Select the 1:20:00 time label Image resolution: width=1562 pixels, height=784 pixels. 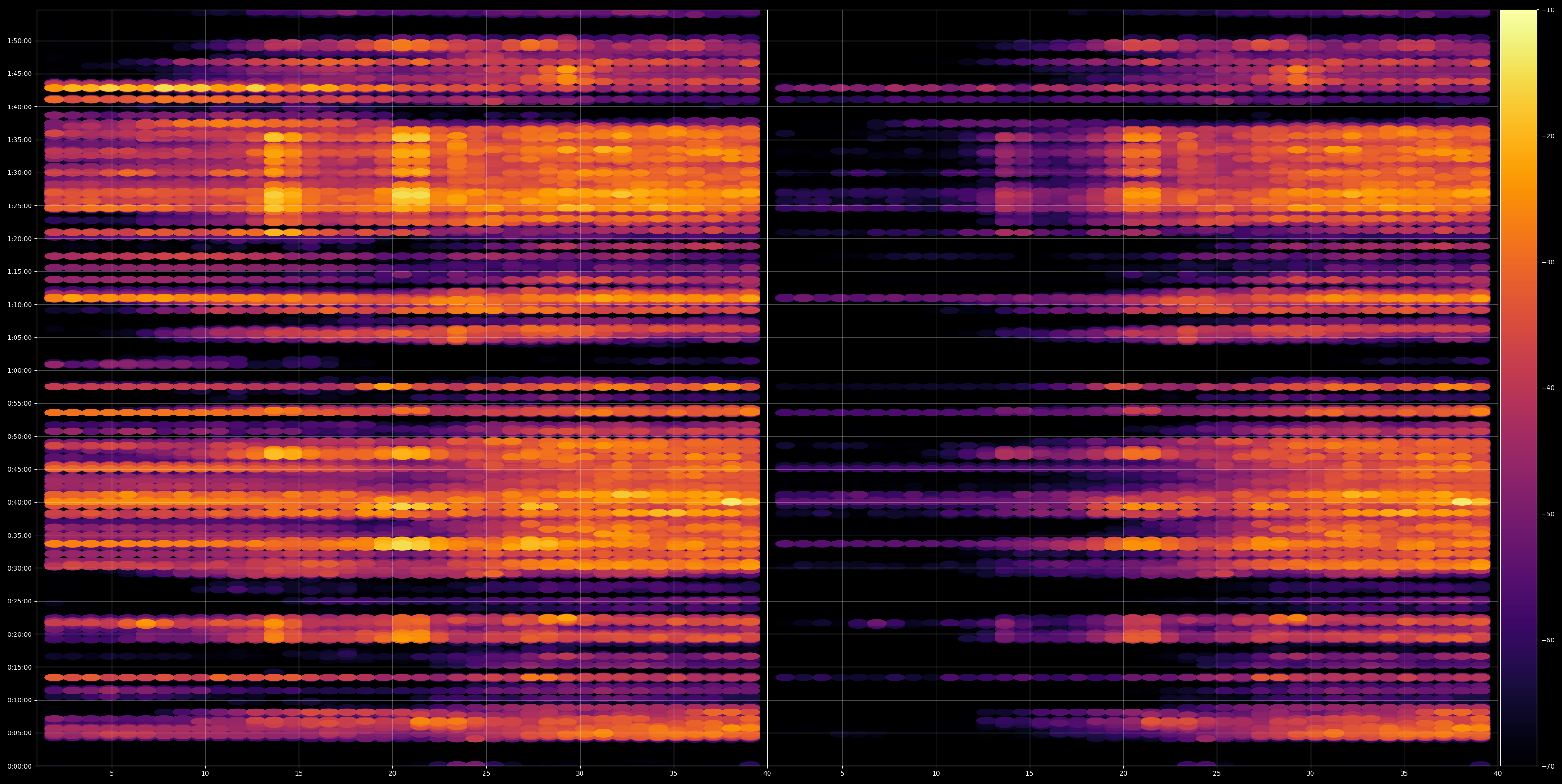[x=19, y=238]
